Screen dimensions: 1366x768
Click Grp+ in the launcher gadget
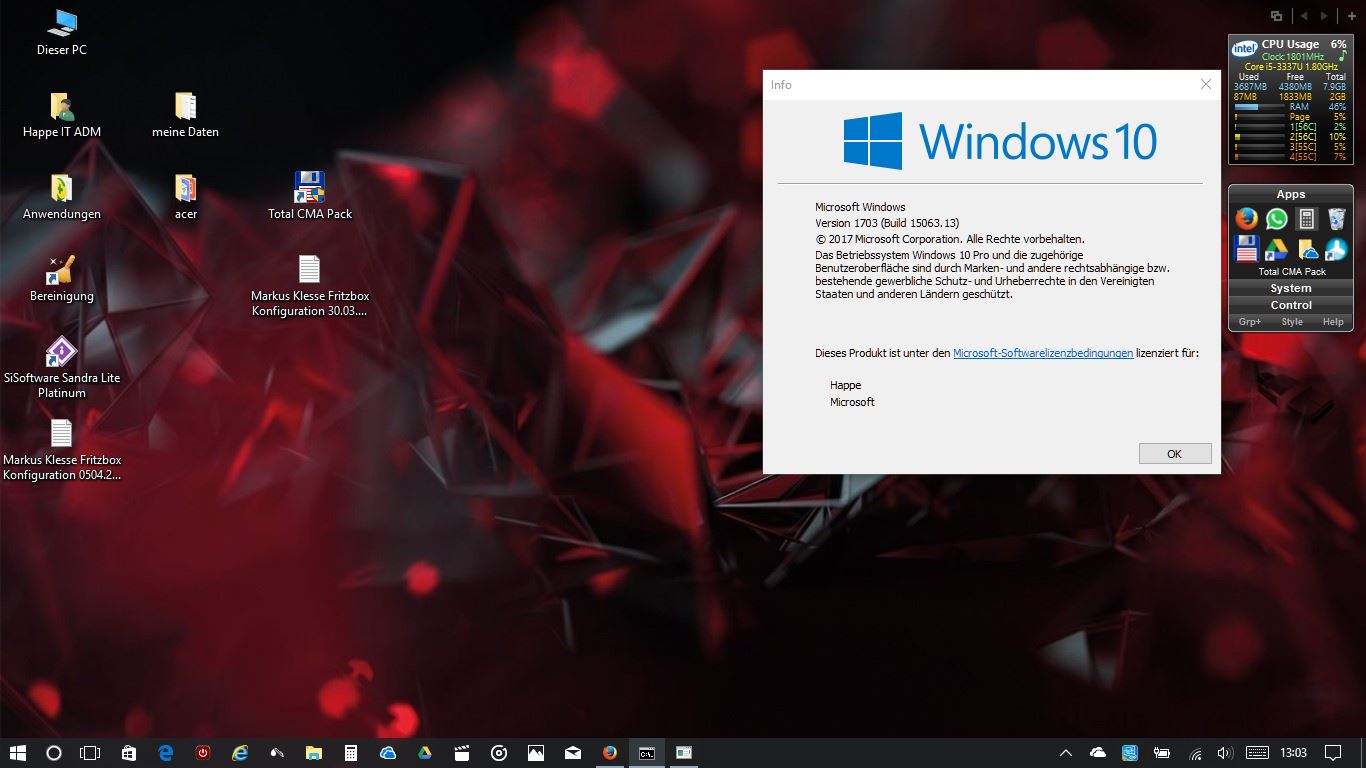(x=1250, y=322)
